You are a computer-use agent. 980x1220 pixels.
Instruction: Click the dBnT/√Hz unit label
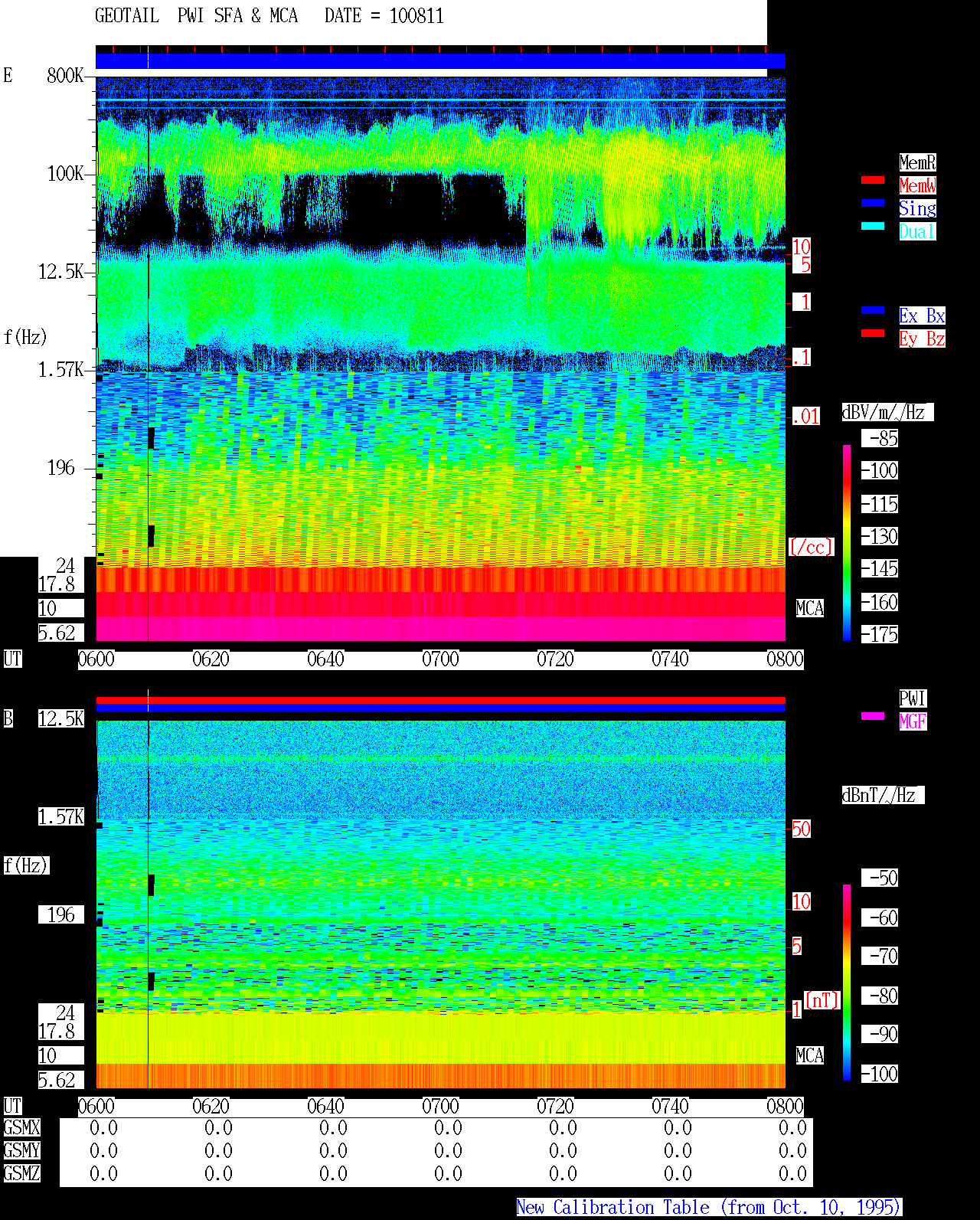pos(883,795)
